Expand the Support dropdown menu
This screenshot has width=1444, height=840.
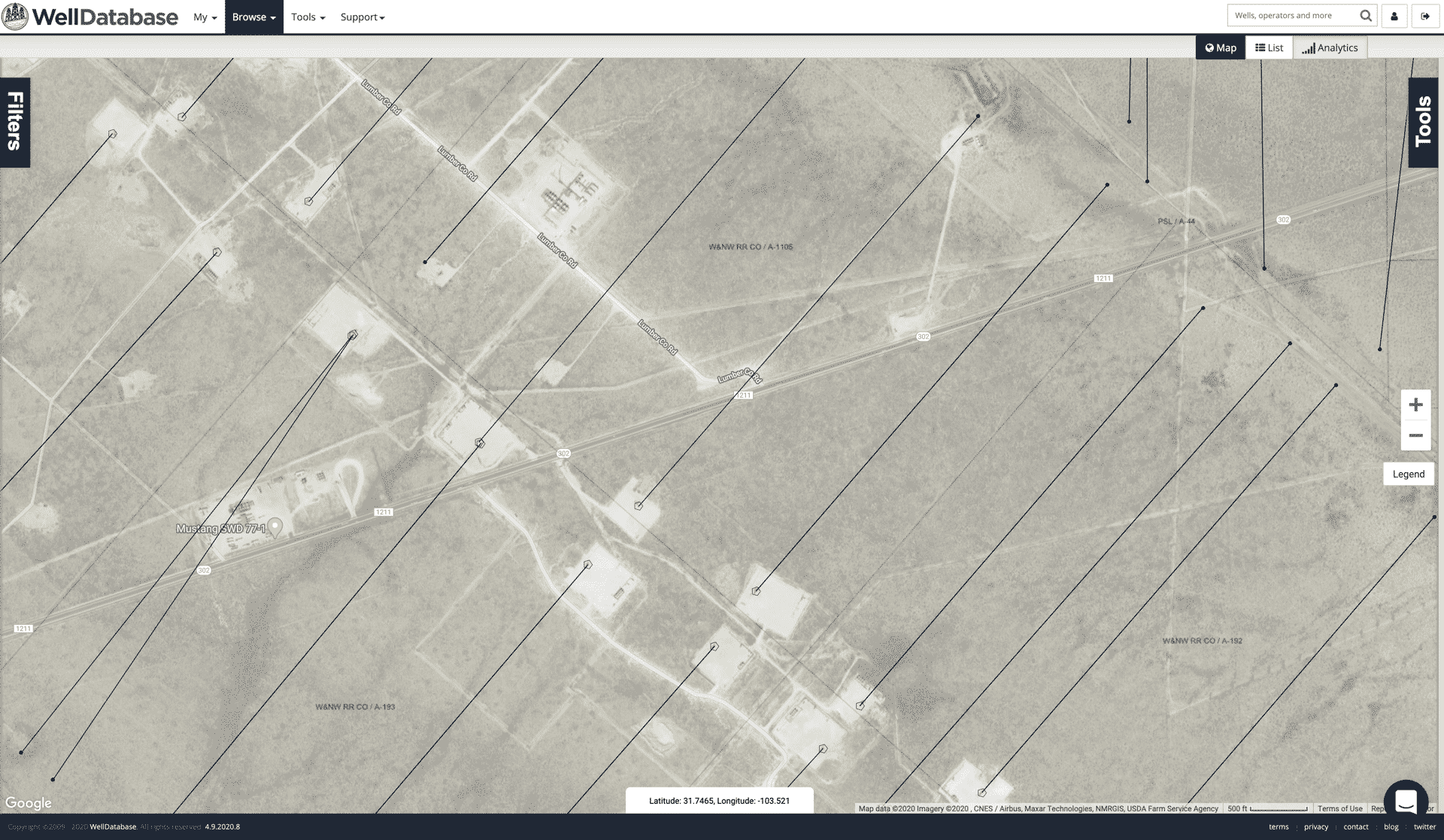(x=362, y=17)
